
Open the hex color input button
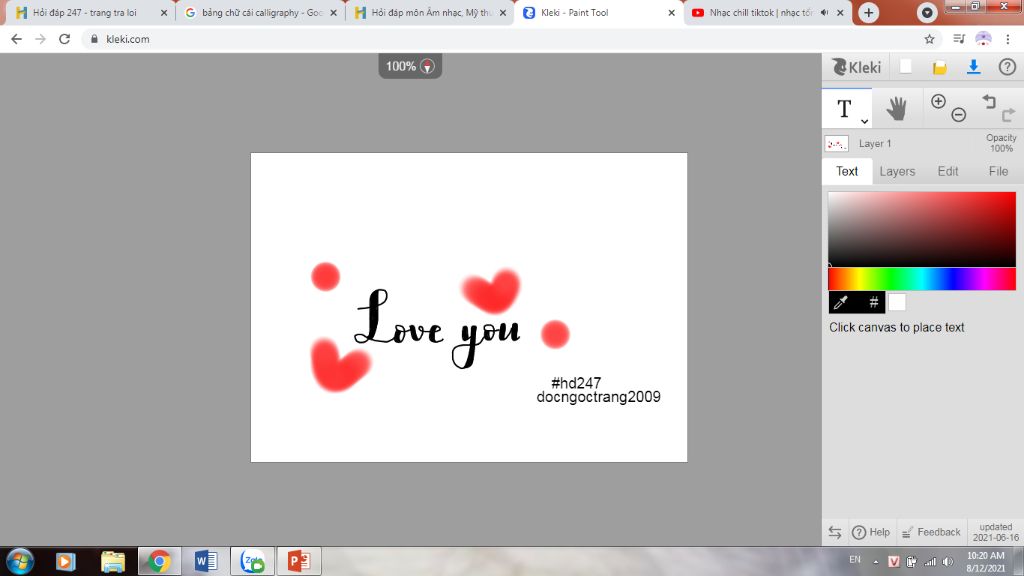[873, 302]
